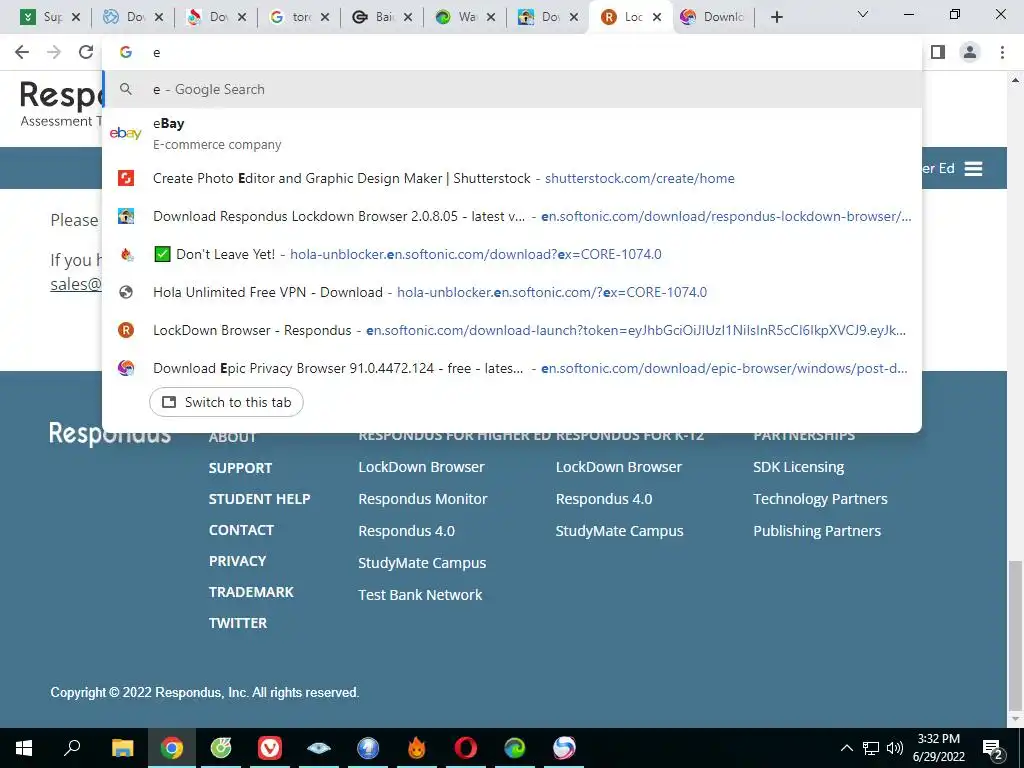Open the Publishing Partners link
Image resolution: width=1024 pixels, height=768 pixels.
click(x=817, y=531)
